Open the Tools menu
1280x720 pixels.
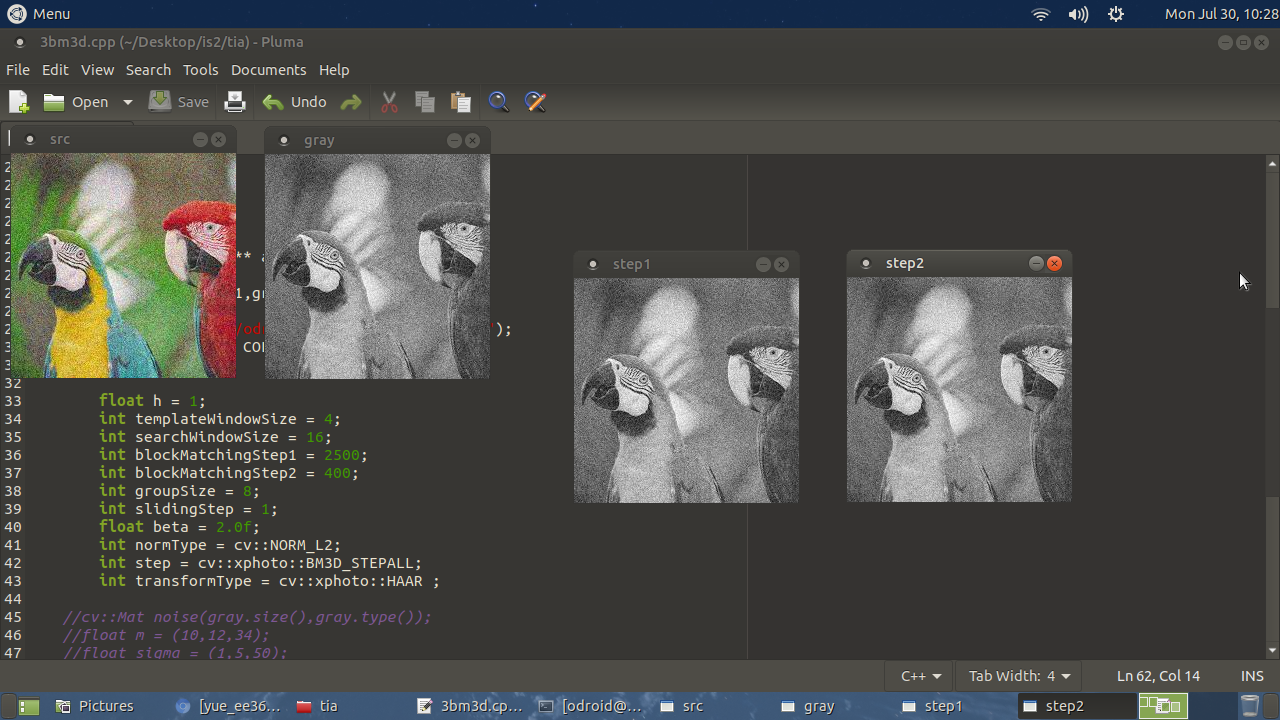(200, 70)
